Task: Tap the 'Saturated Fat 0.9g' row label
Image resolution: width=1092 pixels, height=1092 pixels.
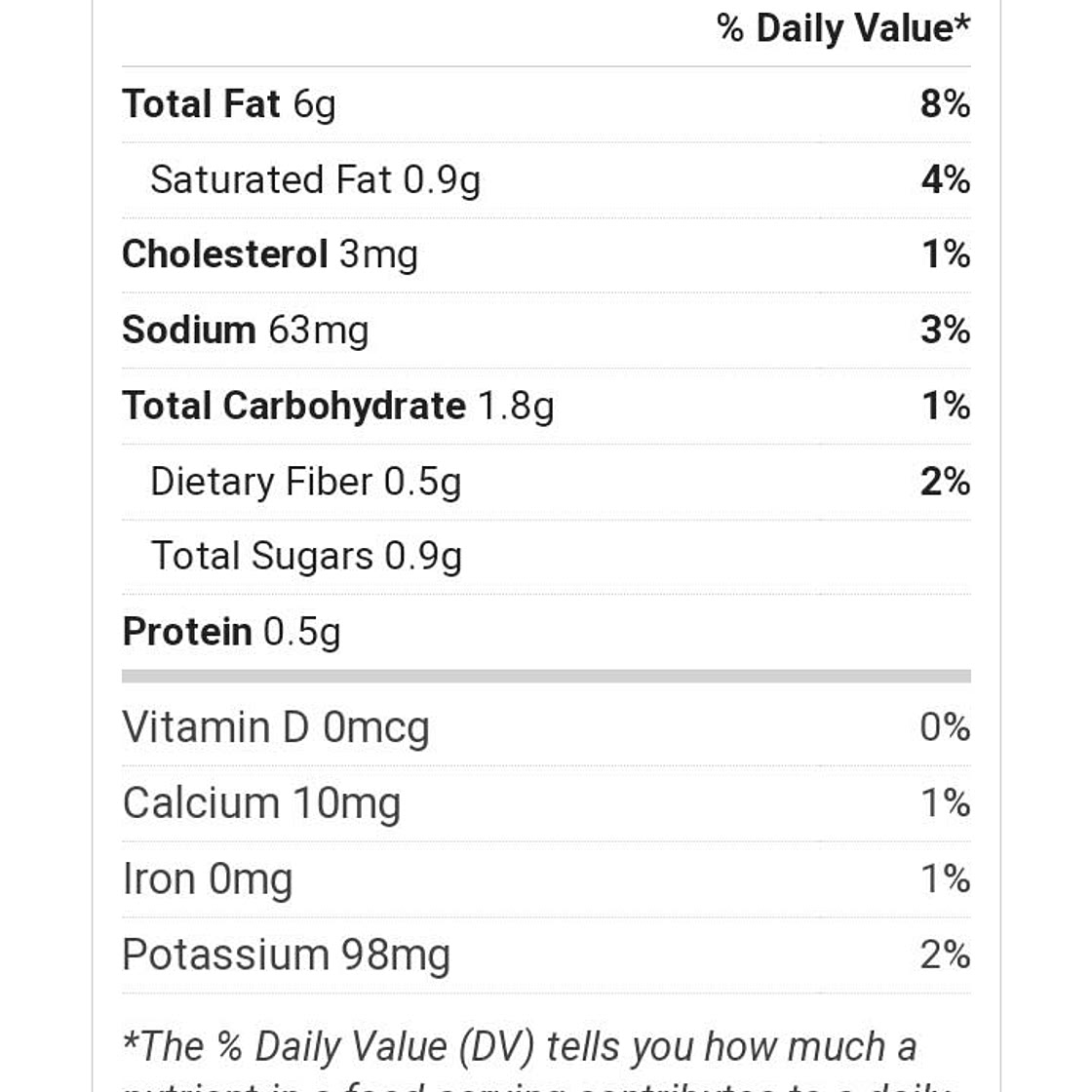Action: [315, 180]
